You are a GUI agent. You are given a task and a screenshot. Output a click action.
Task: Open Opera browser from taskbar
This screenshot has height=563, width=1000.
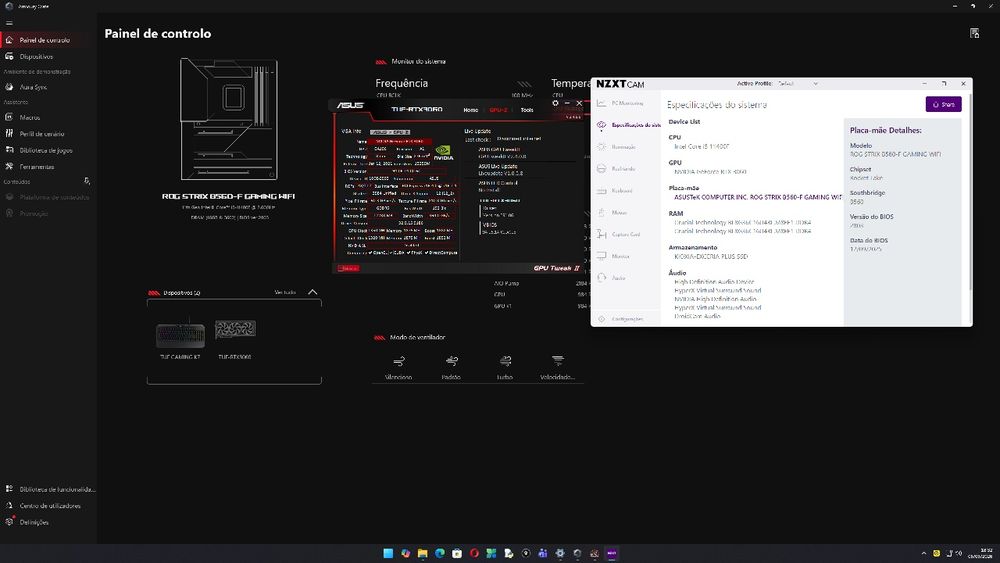coord(474,553)
